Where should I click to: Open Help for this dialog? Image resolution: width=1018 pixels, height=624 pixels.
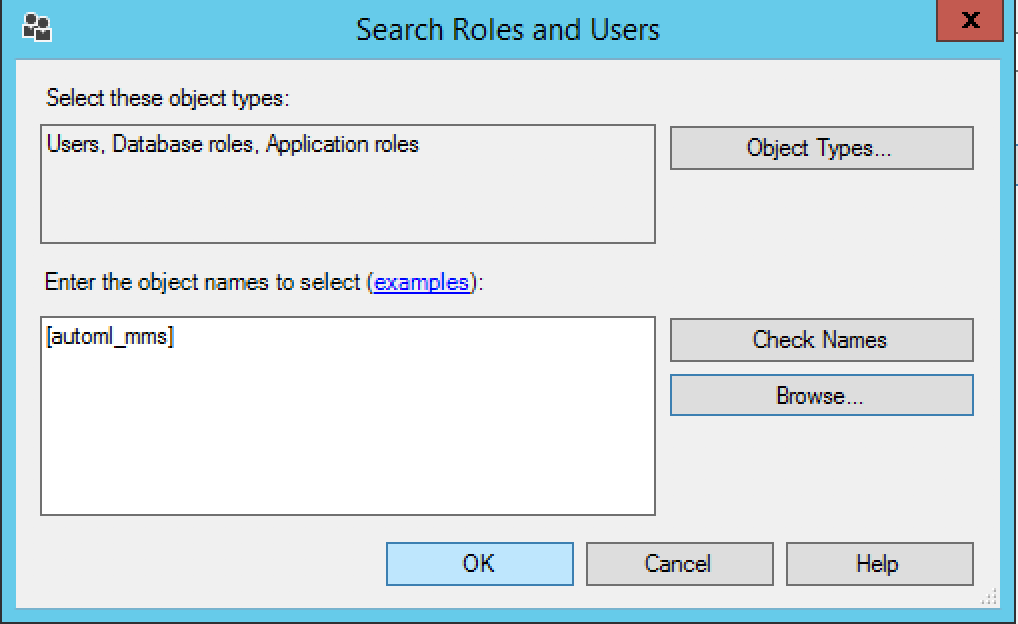(879, 564)
